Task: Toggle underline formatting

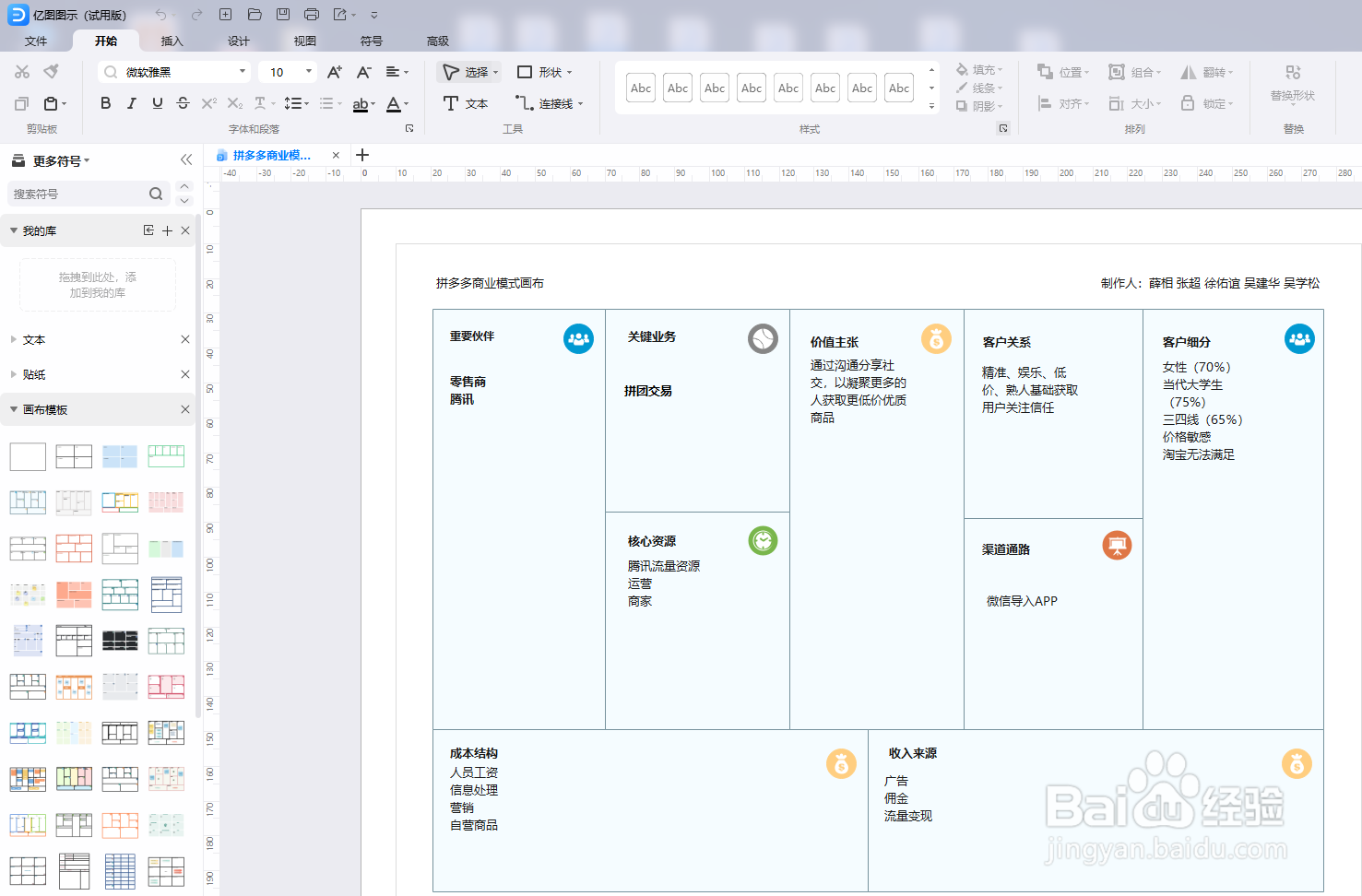Action: click(x=157, y=103)
